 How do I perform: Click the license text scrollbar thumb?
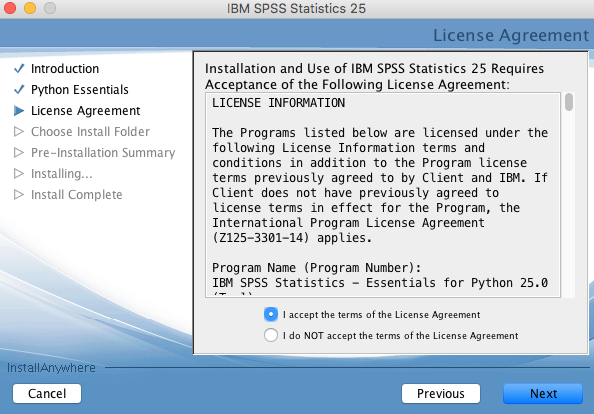coord(569,102)
